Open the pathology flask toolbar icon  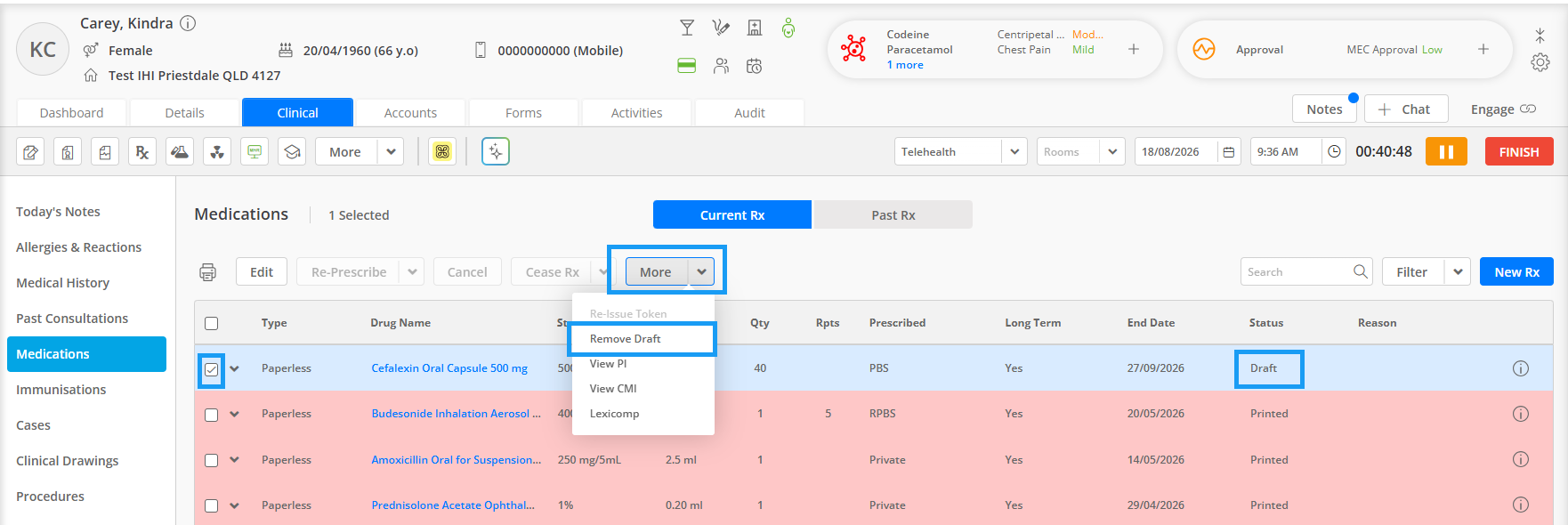pos(180,152)
